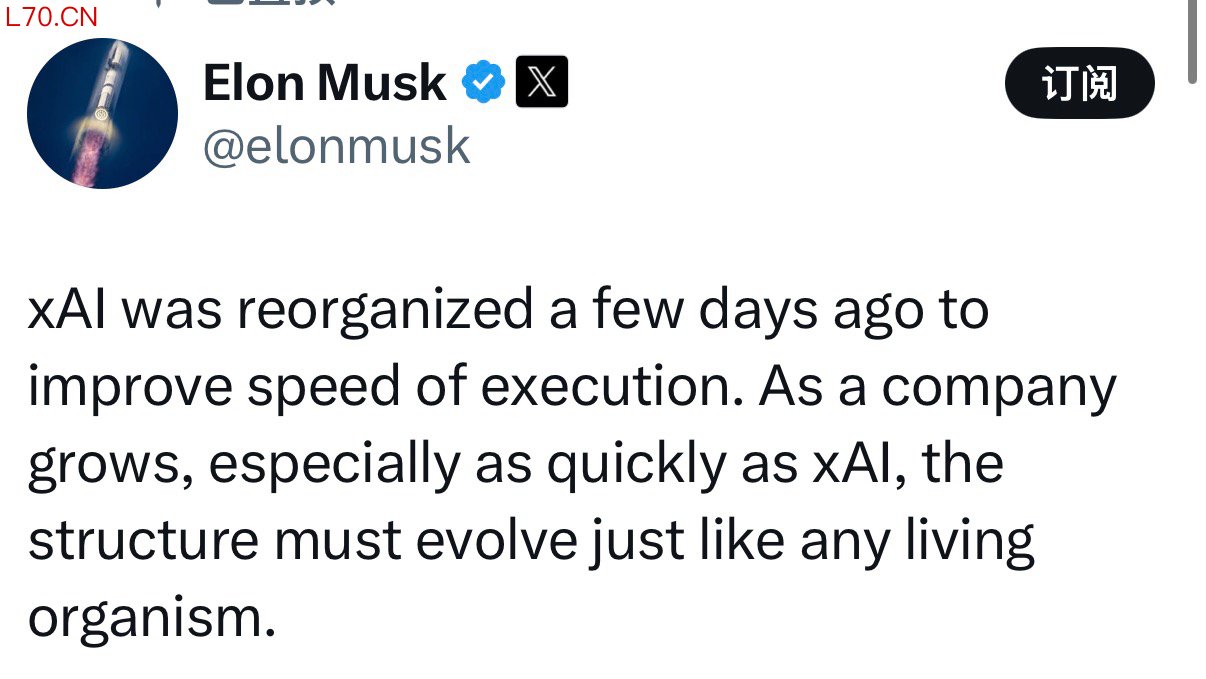This screenshot has width=1206, height=679.
Task: Click the word "structure" in the post
Action: (x=144, y=540)
